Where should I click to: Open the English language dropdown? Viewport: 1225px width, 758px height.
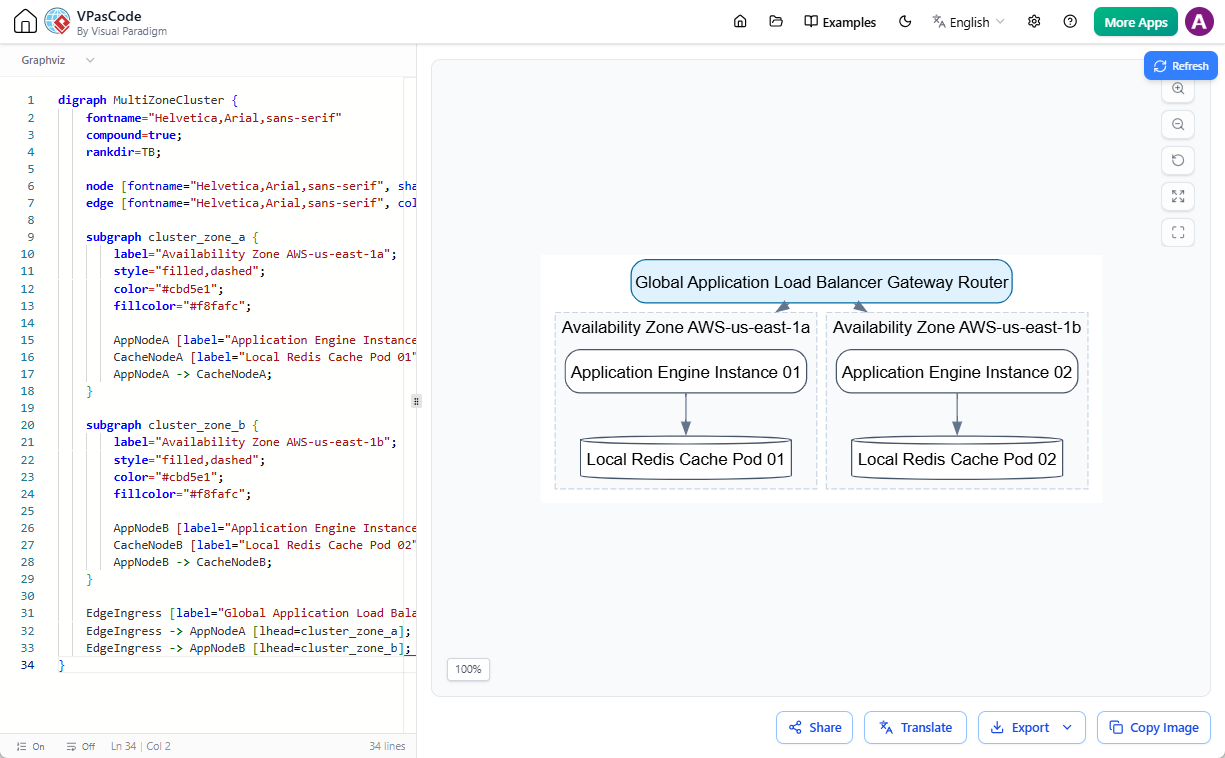969,22
